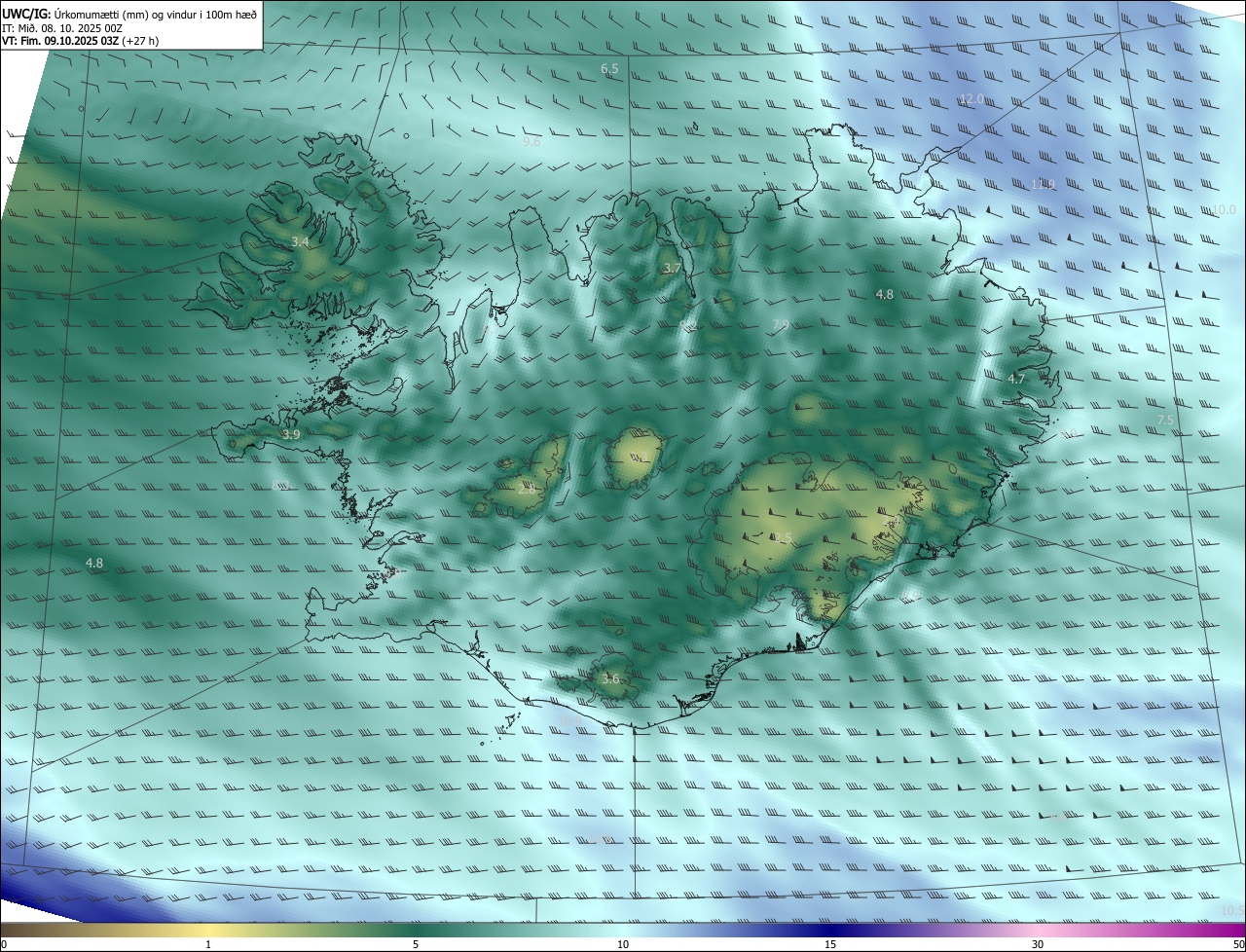This screenshot has width=1246, height=952.
Task: Click the 6.5 value label on the map
Action: 610,69
